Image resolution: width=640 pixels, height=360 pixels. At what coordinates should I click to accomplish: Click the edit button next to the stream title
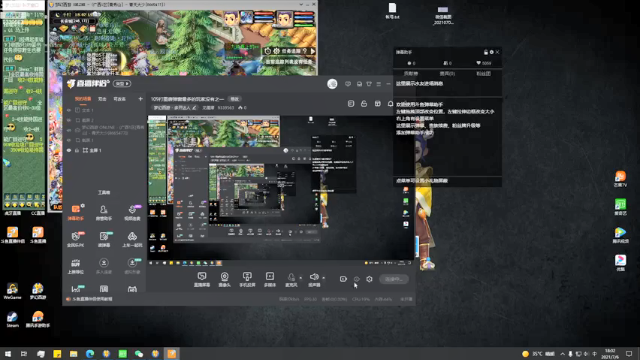234,99
